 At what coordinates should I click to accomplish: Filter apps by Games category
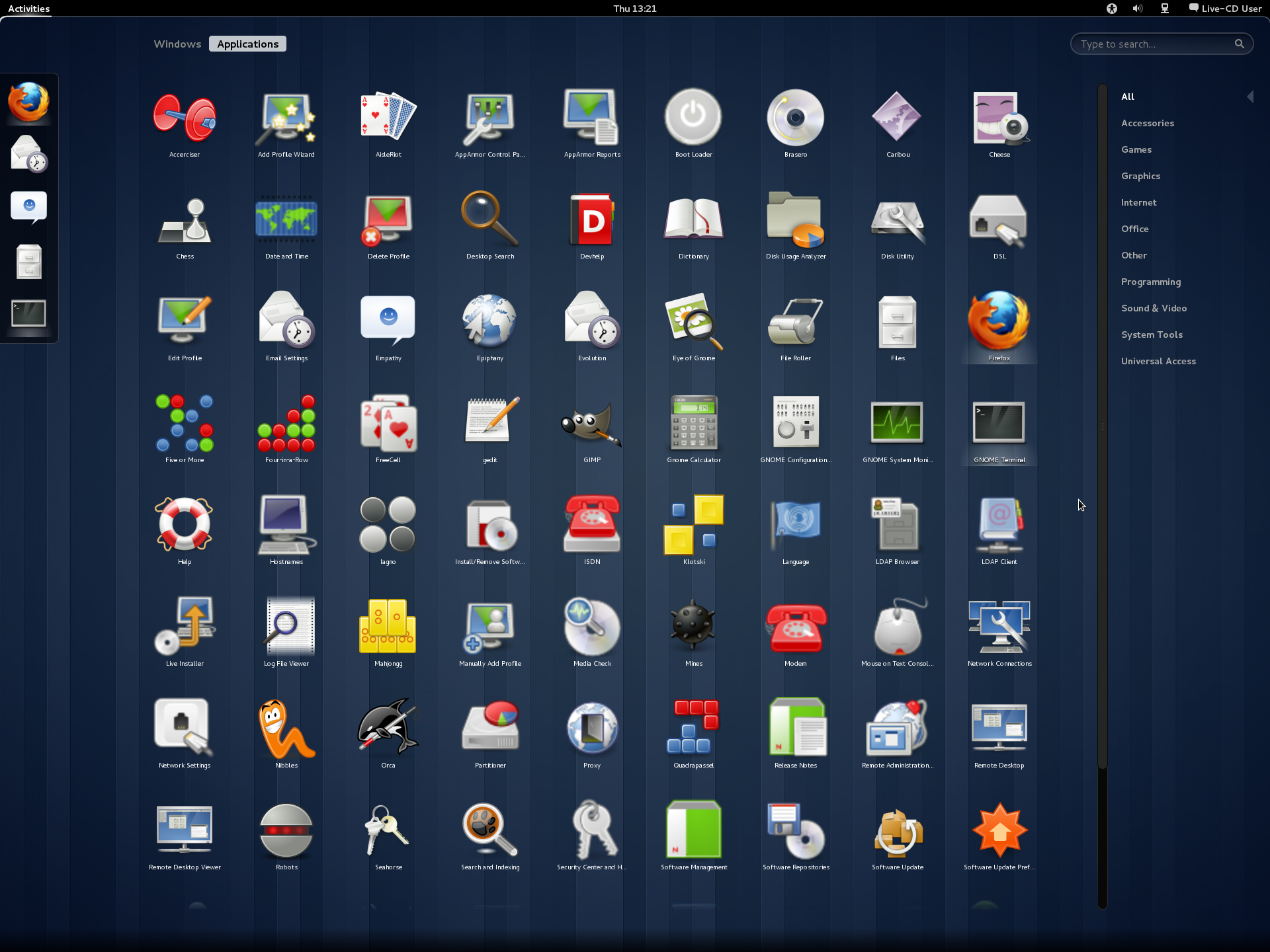(1136, 149)
